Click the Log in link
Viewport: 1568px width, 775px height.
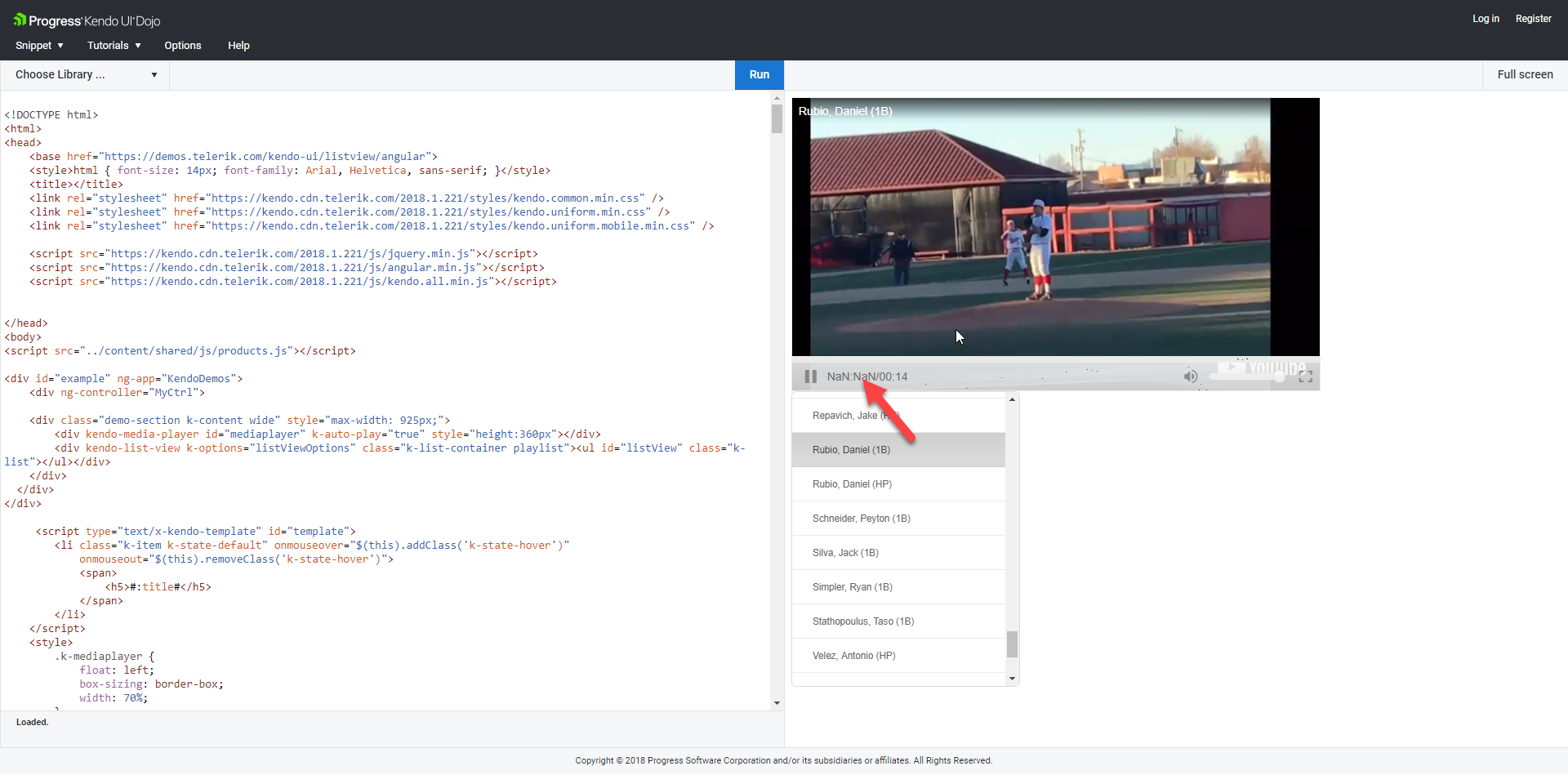[1486, 19]
